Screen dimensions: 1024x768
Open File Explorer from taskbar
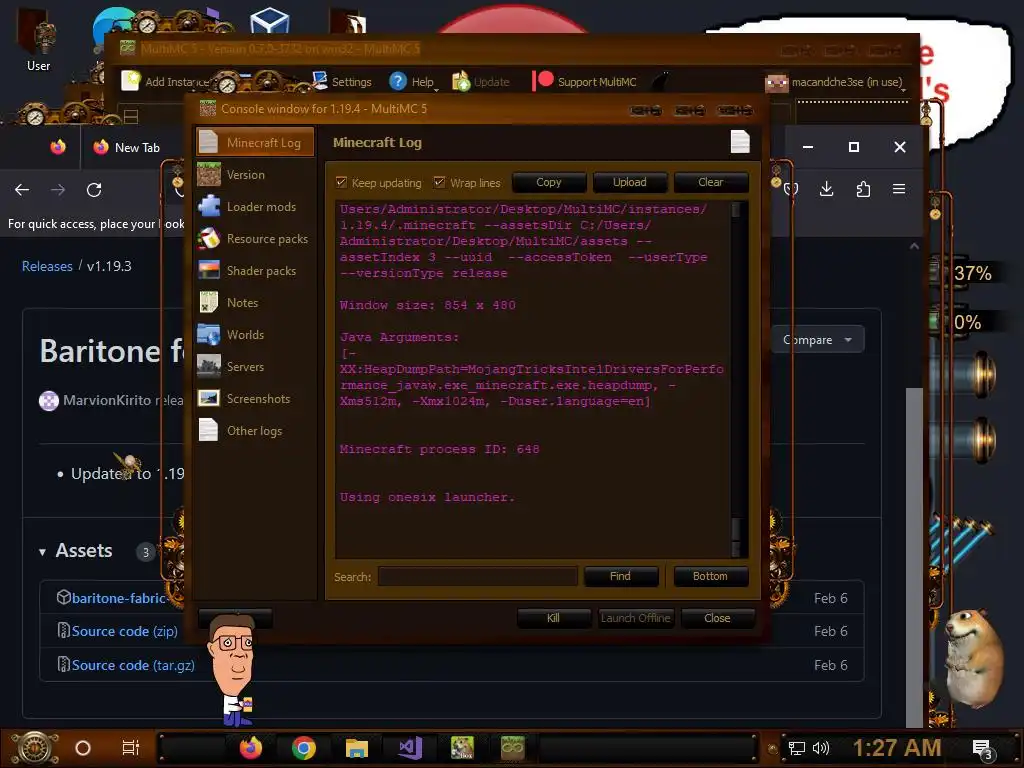[x=357, y=747]
